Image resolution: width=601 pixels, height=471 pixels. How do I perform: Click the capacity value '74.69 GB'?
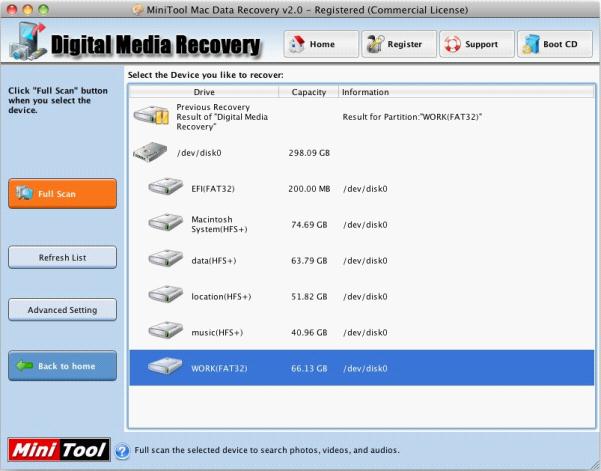point(309,225)
